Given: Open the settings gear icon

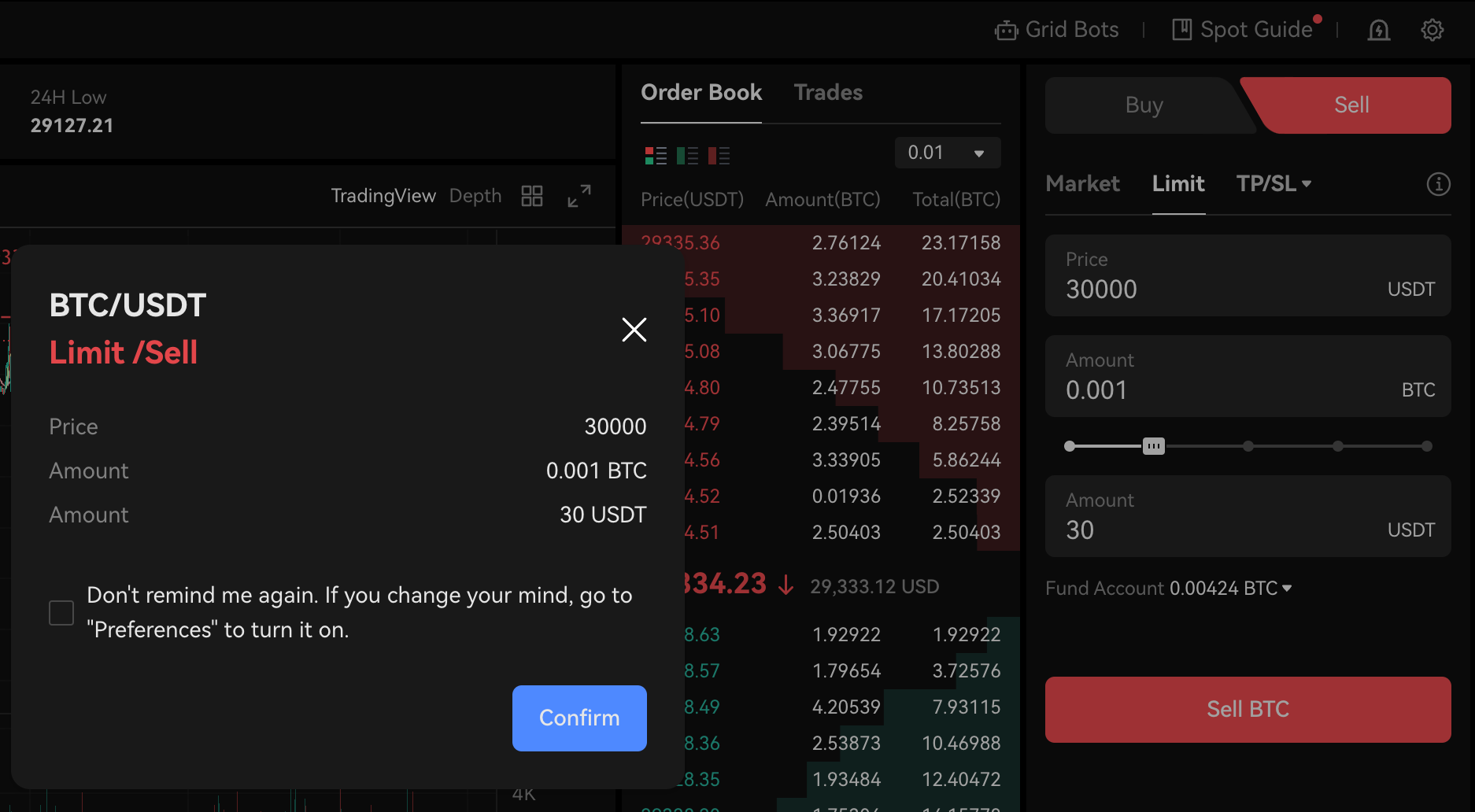Looking at the screenshot, I should click(1432, 30).
